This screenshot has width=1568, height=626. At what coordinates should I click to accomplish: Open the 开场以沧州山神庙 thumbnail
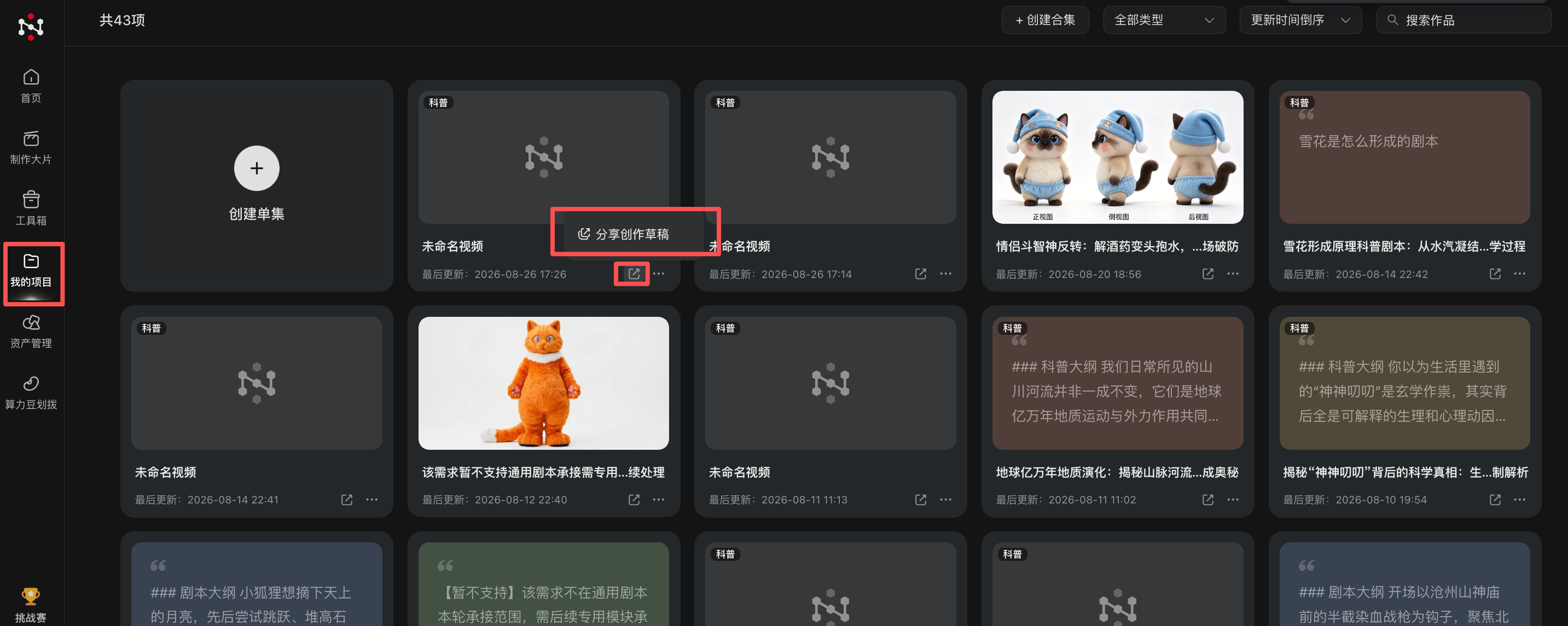coord(1404,584)
